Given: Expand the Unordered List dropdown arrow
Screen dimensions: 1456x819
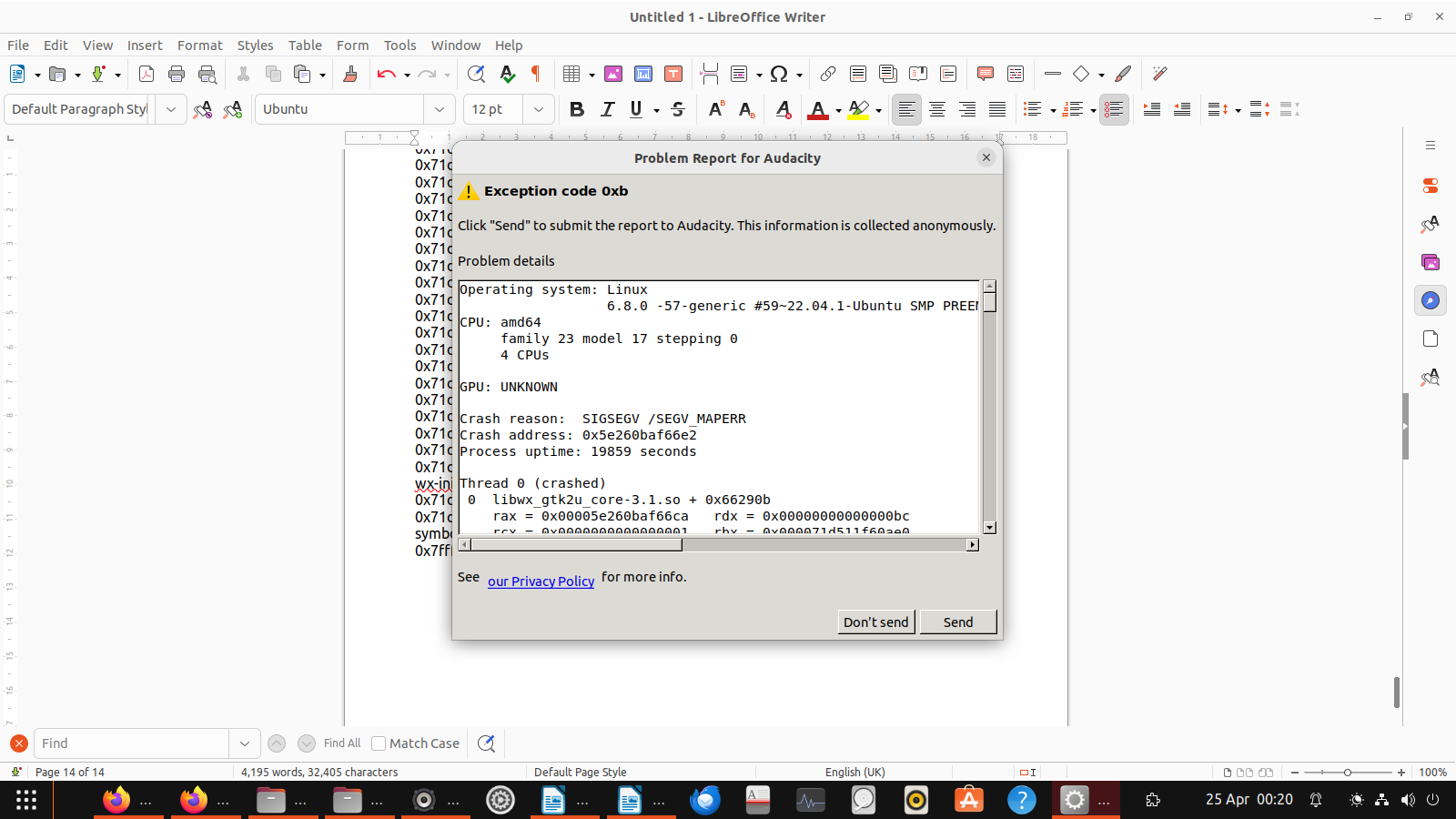Looking at the screenshot, I should [1053, 110].
